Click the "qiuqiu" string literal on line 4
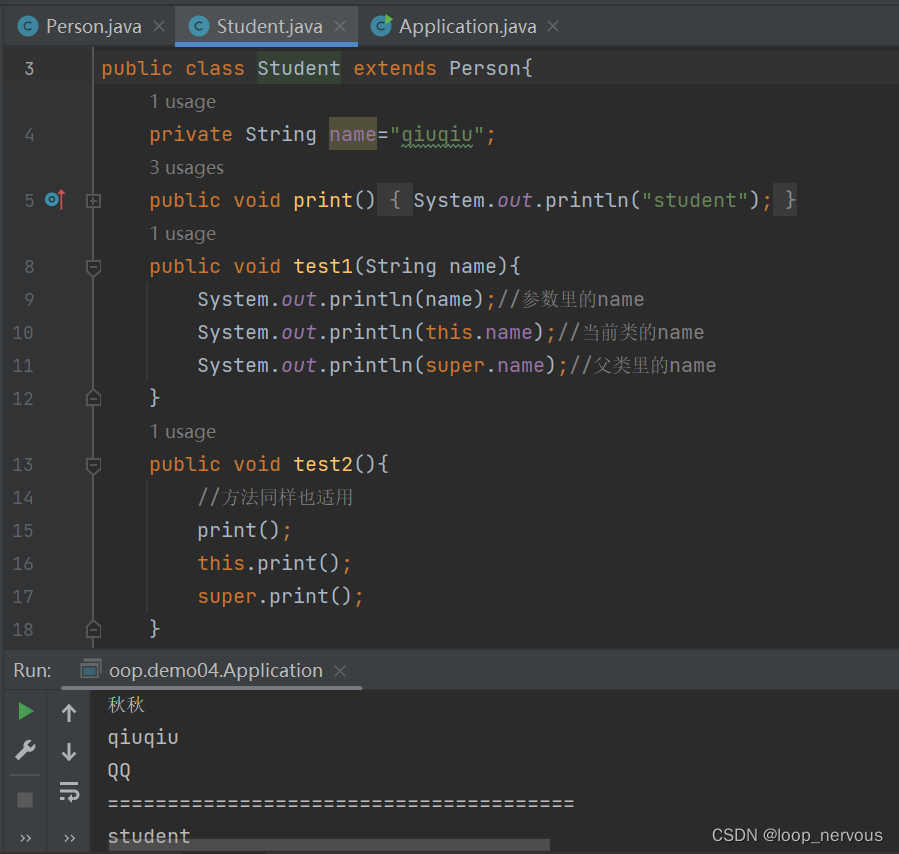Screen dimensions: 899x854 click(x=437, y=134)
